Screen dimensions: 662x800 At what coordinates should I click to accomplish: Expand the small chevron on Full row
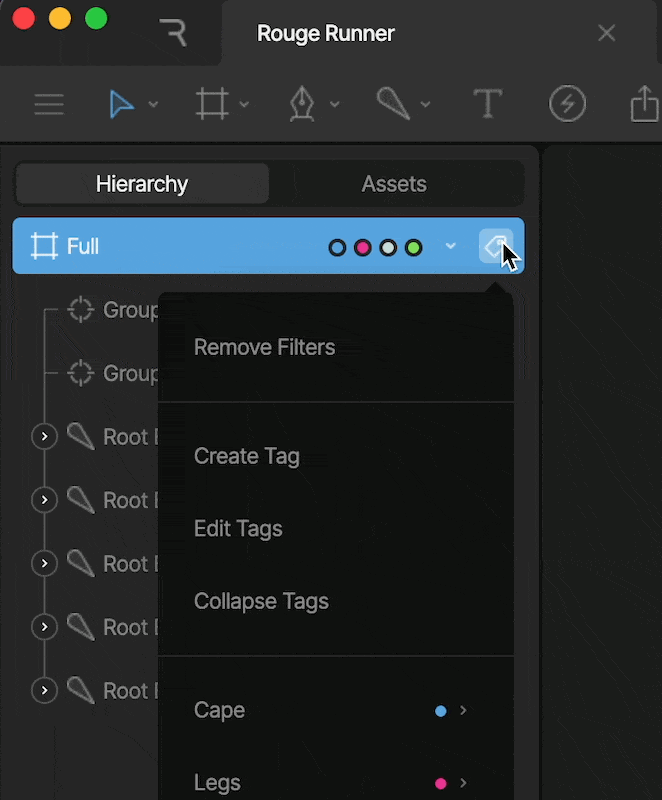coord(450,246)
